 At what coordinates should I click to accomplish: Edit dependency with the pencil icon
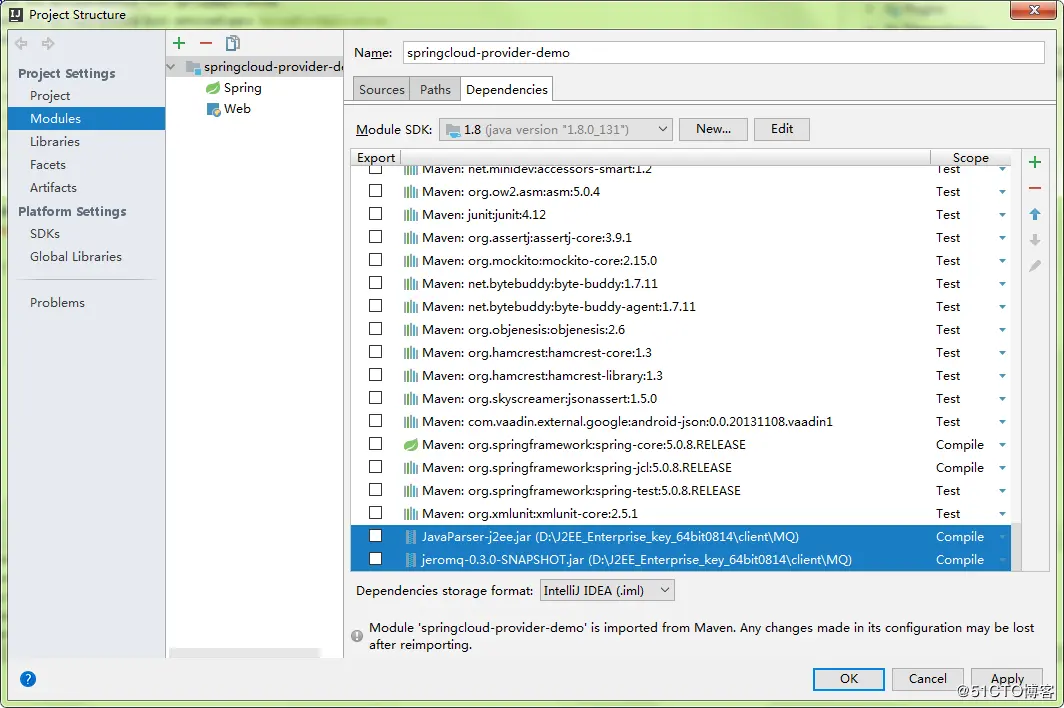[x=1034, y=265]
